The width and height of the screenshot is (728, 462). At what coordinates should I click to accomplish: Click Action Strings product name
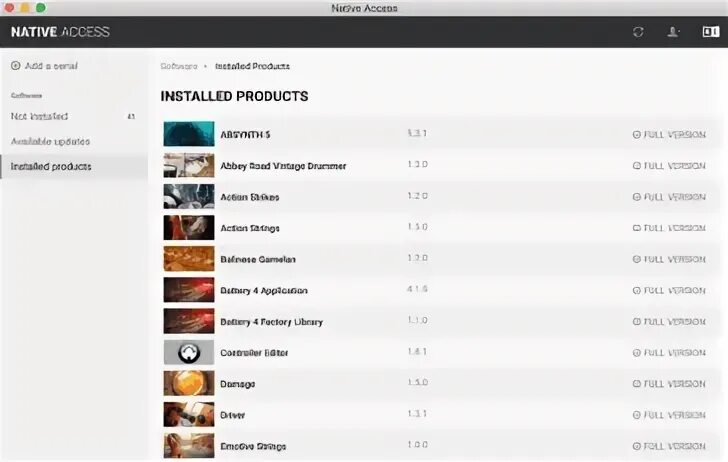tap(250, 228)
